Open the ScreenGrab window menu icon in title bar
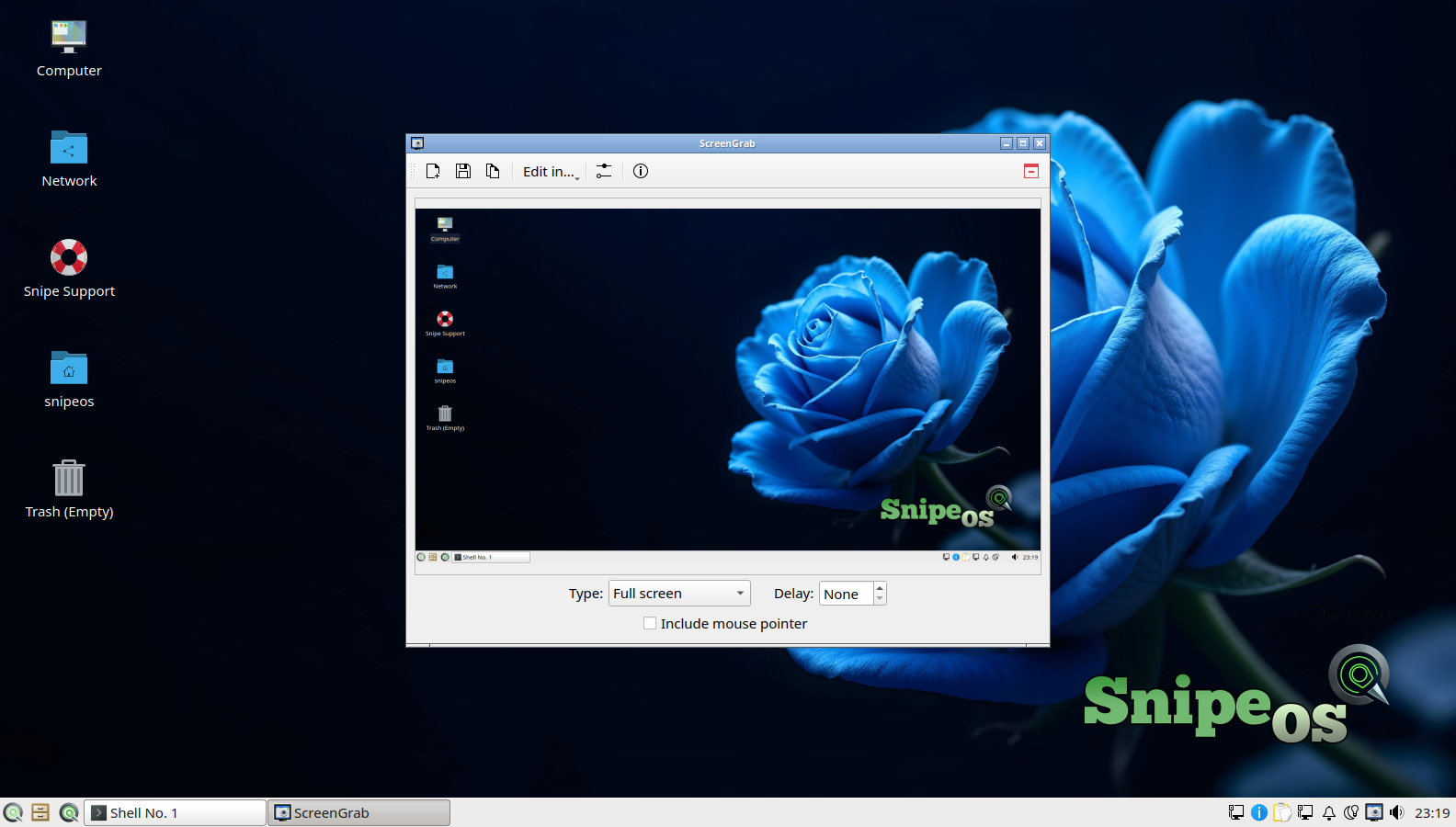The height and width of the screenshot is (827, 1456). (417, 143)
